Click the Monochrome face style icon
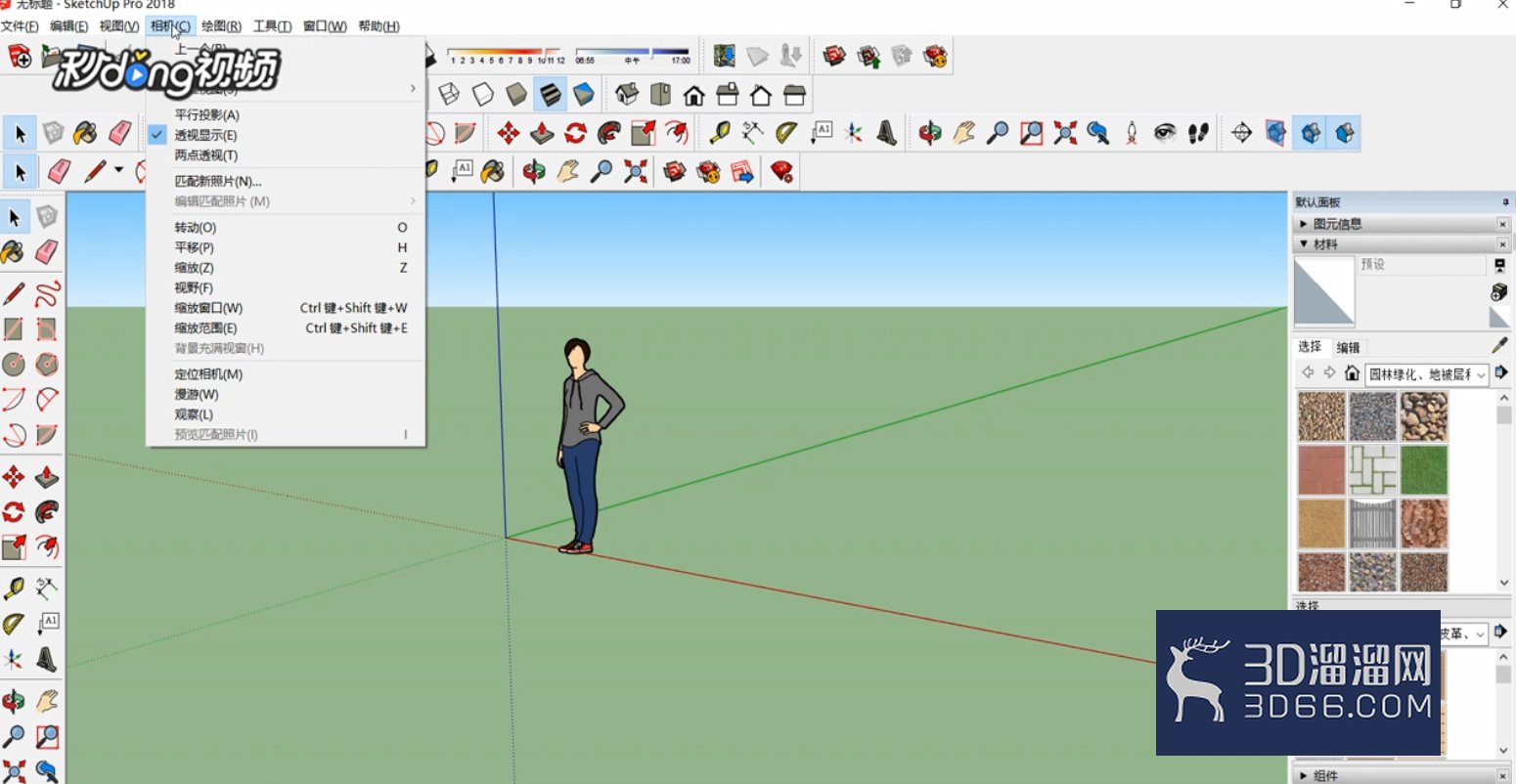The height and width of the screenshot is (784, 1516). pyautogui.click(x=584, y=95)
